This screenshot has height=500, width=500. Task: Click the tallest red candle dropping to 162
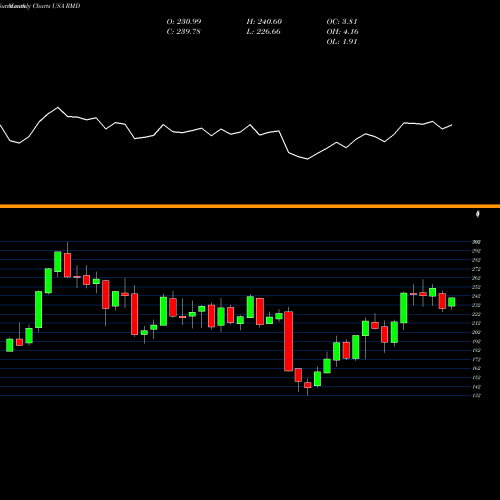[288, 341]
